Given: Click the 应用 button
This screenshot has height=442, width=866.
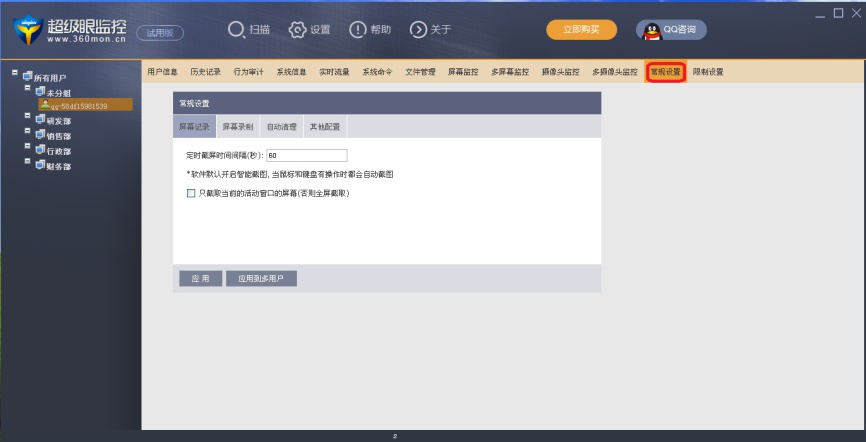Looking at the screenshot, I should [x=200, y=278].
